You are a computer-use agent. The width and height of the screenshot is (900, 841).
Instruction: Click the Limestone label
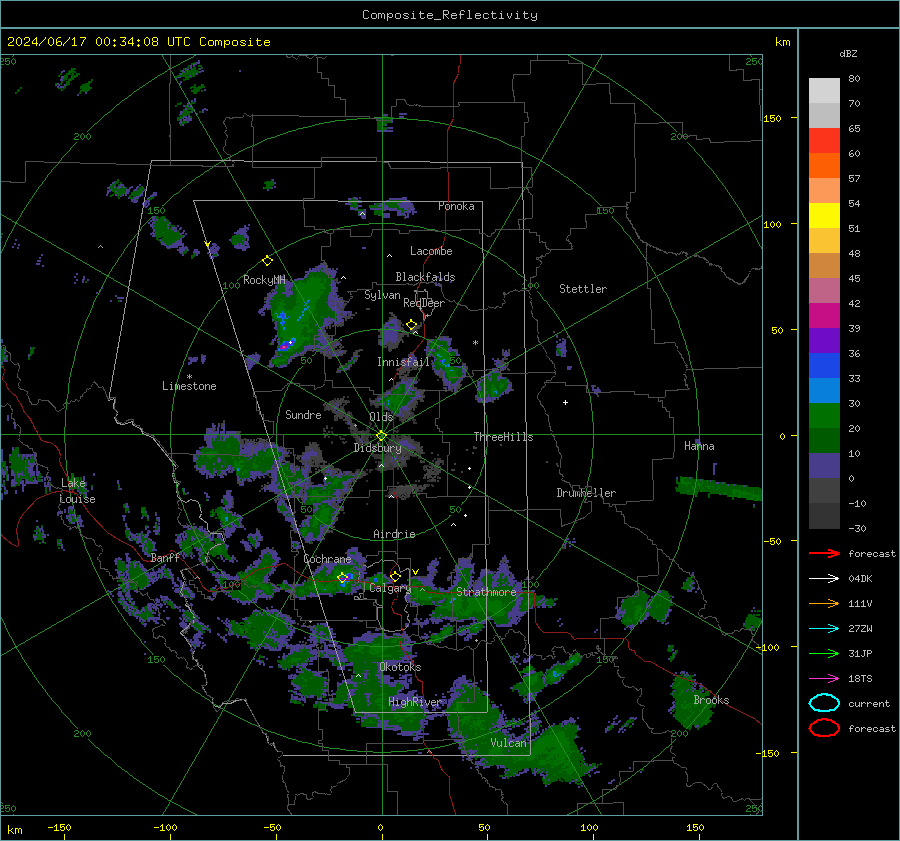point(189,386)
